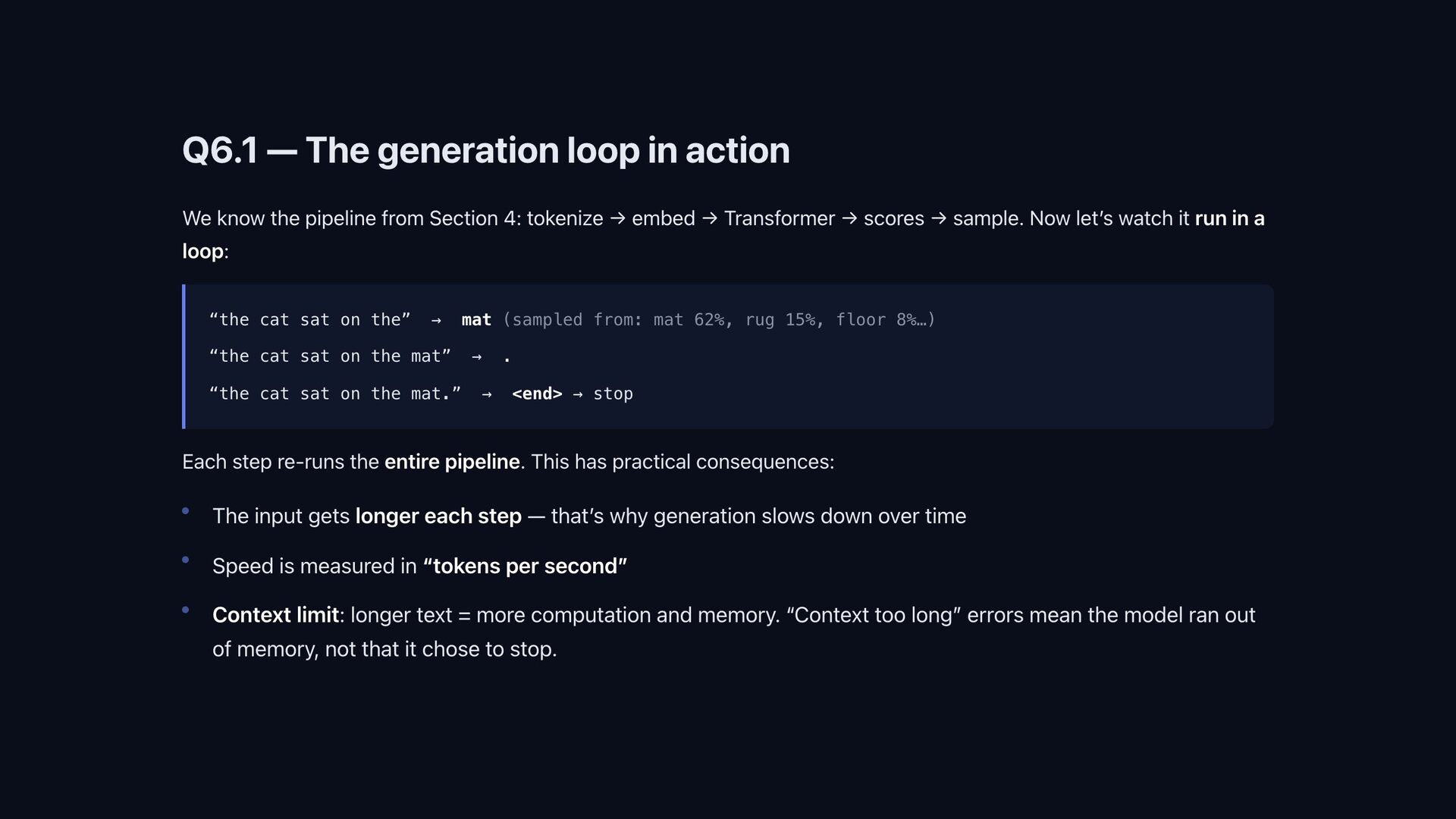Click the second bullet dot before 'Speed is measured'
The image size is (1456, 819).
tap(185, 560)
